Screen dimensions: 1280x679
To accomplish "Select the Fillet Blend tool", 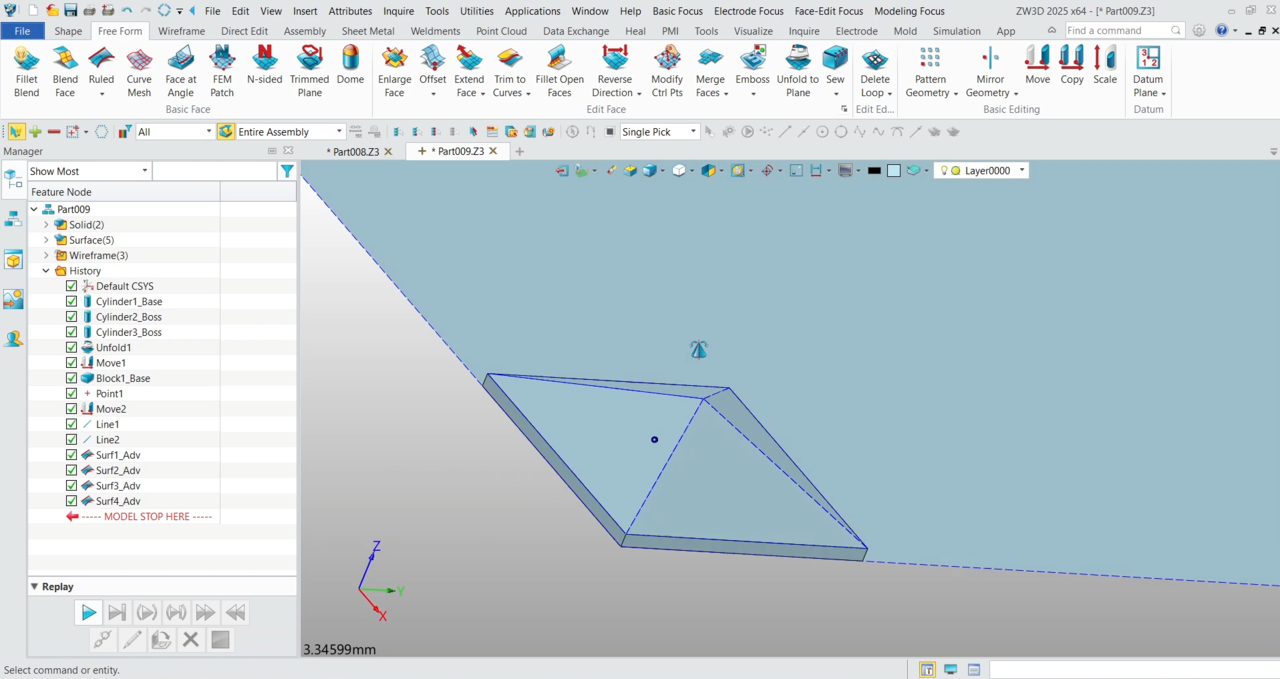I will (27, 70).
